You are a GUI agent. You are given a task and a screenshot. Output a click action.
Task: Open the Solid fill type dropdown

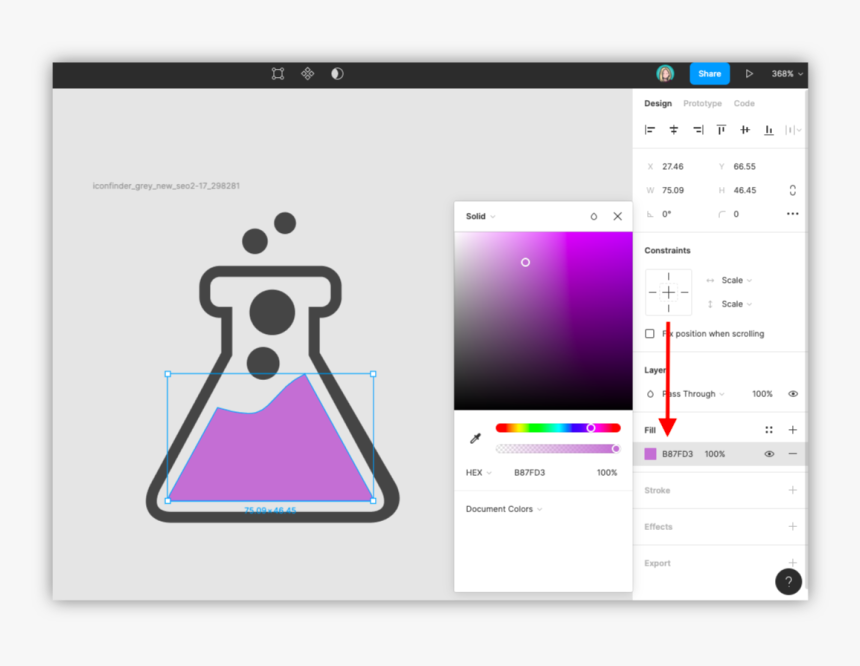[x=480, y=216]
